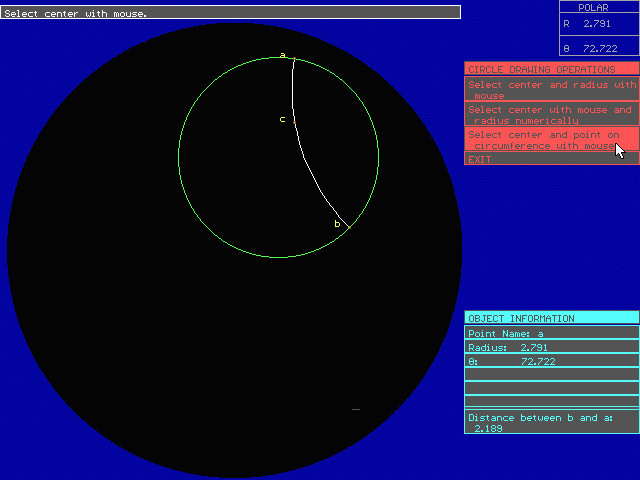The height and width of the screenshot is (480, 640).
Task: Choose 'Select center with mouse and radius numerically'
Action: point(552,114)
